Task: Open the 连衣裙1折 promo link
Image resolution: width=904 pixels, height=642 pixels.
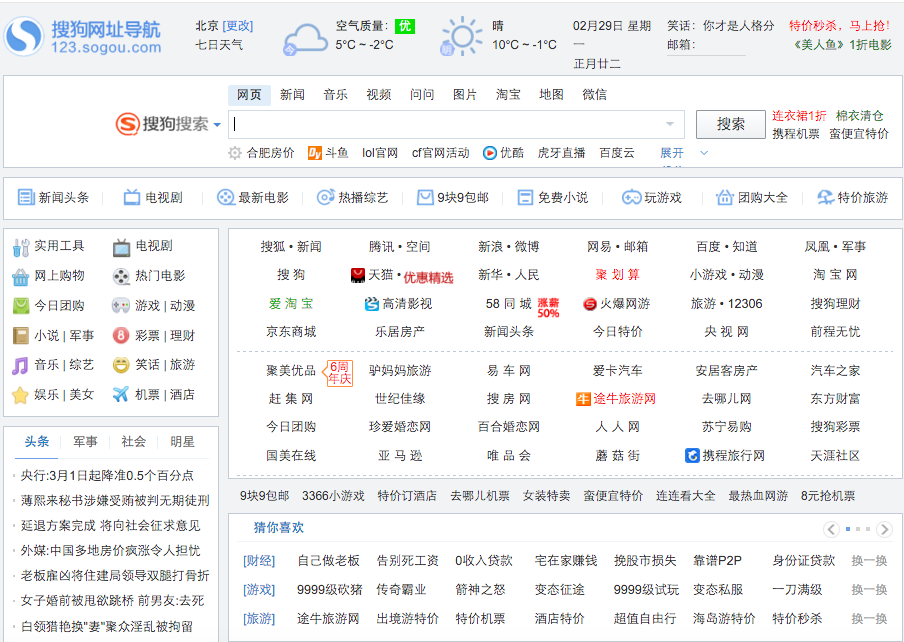Action: tap(799, 116)
